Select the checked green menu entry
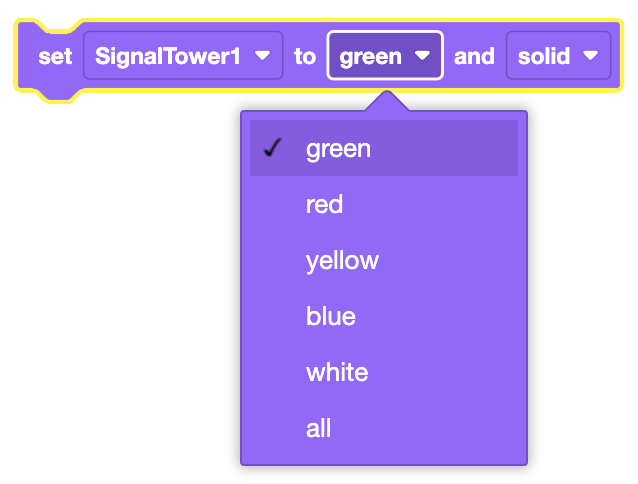Image resolution: width=638 pixels, height=484 pixels. (339, 149)
